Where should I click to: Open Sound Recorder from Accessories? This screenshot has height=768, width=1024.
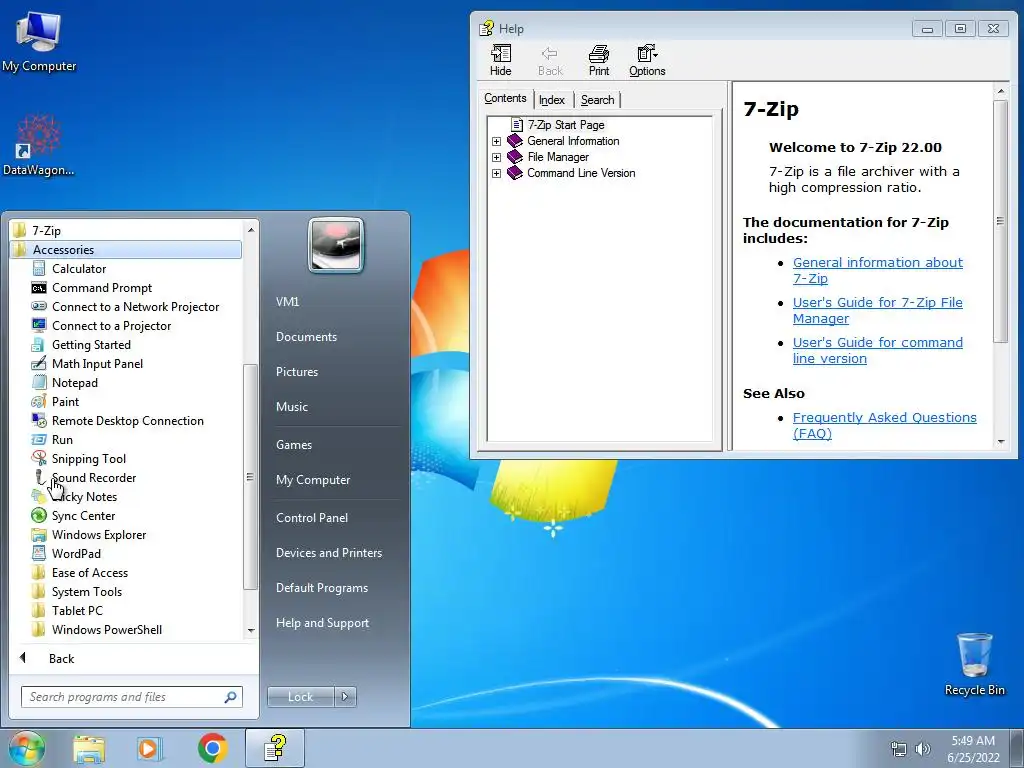[x=93, y=477]
